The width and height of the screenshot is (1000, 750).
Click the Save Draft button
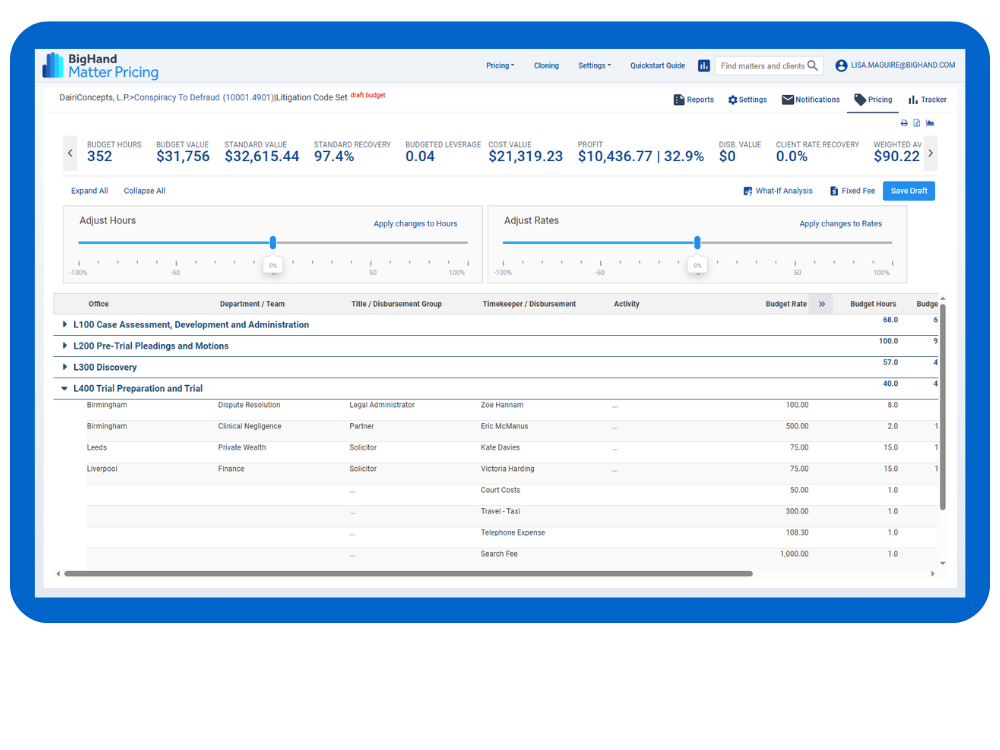pyautogui.click(x=908, y=191)
